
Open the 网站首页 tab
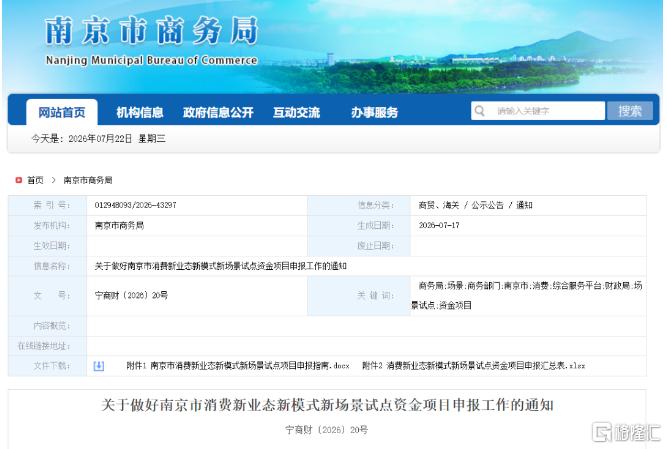62,112
